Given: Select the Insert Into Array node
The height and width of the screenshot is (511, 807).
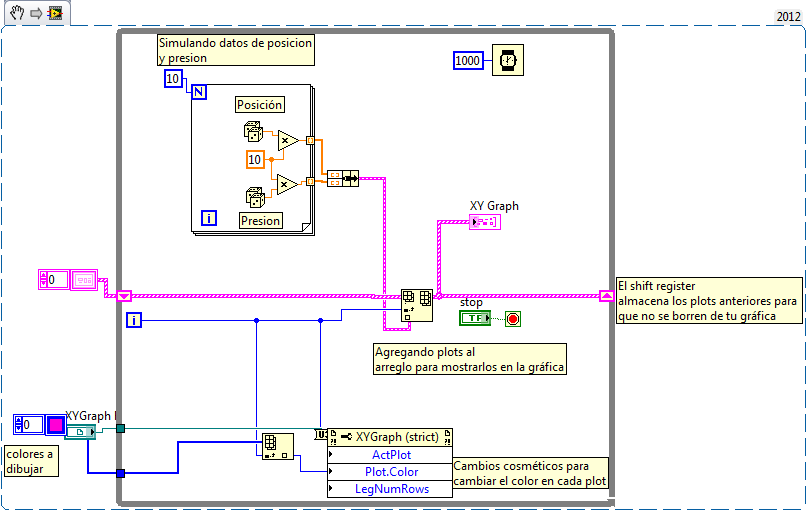Looking at the screenshot, I should pos(417,305).
